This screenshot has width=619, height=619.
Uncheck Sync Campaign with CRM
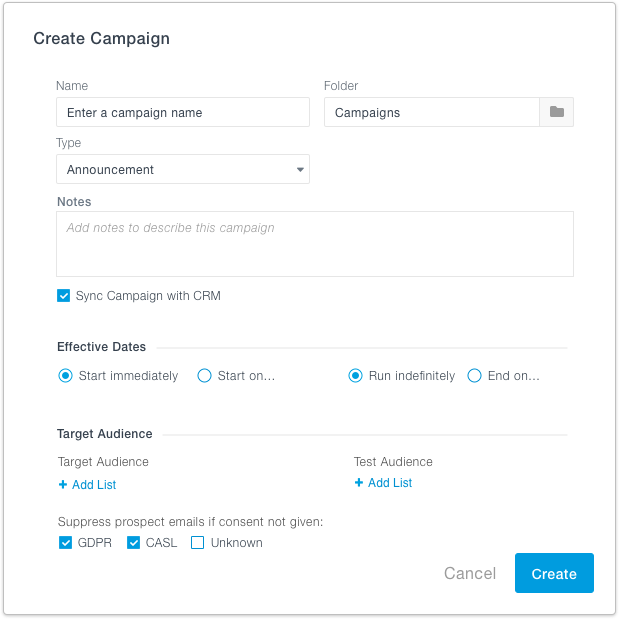(64, 296)
